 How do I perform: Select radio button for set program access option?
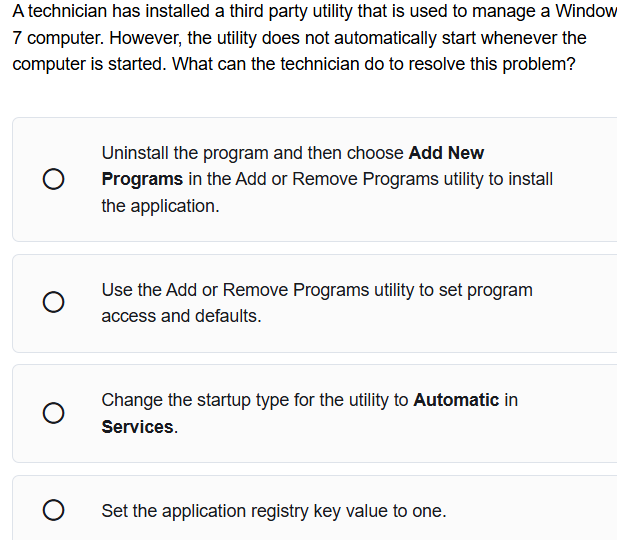[x=54, y=302]
